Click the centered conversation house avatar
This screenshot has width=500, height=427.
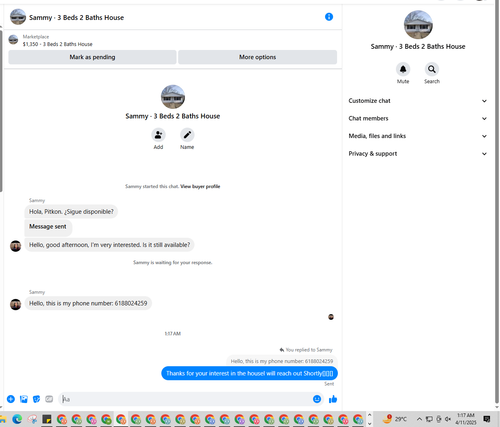(173, 97)
